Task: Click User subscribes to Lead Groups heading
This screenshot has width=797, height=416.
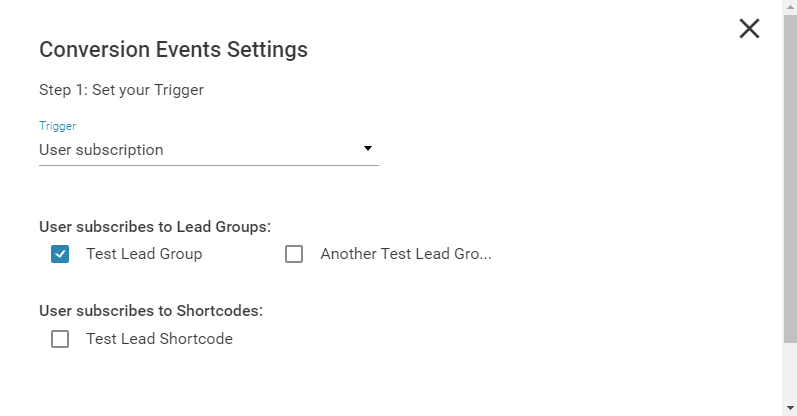Action: (155, 227)
